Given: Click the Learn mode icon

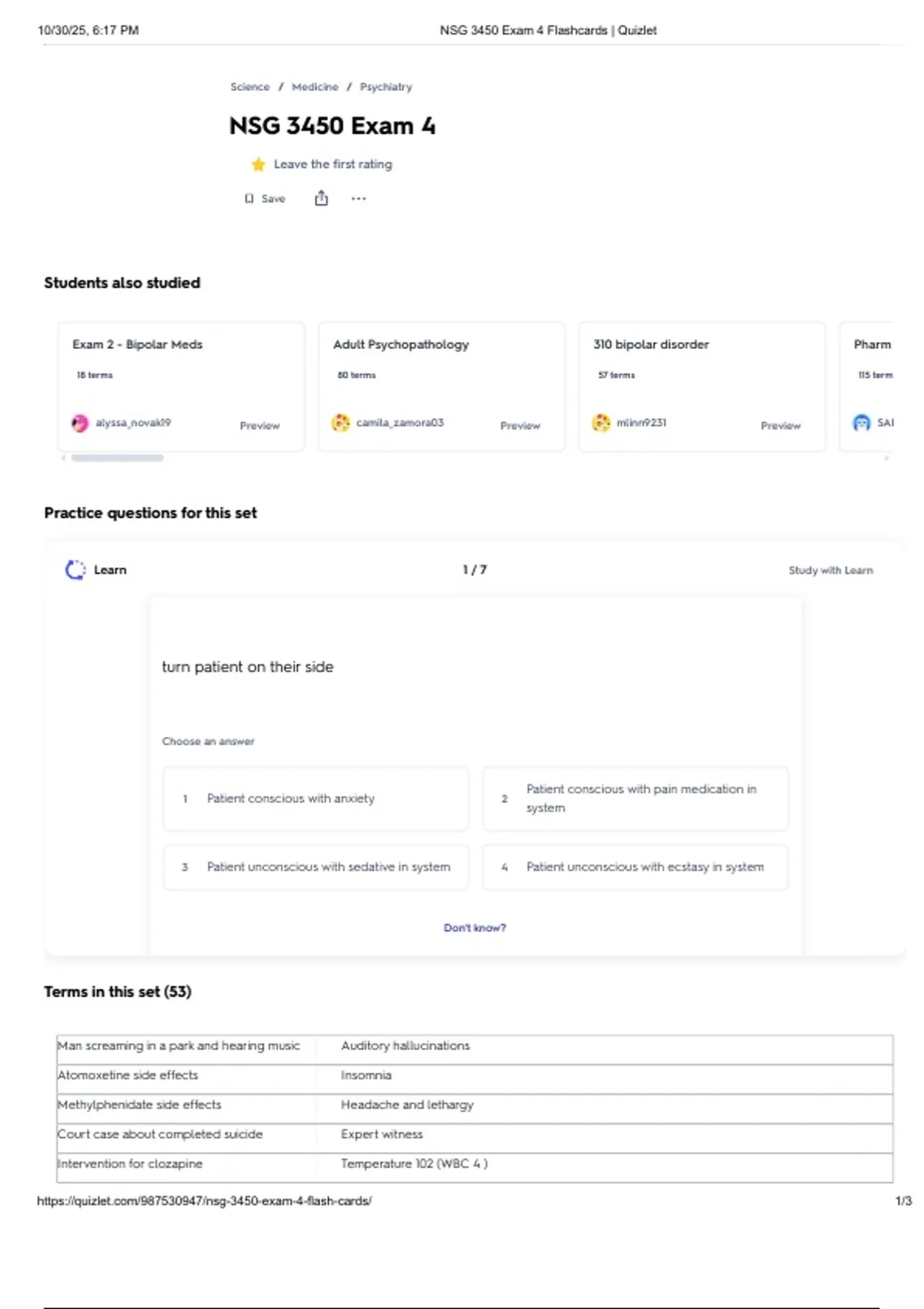Looking at the screenshot, I should 75,570.
